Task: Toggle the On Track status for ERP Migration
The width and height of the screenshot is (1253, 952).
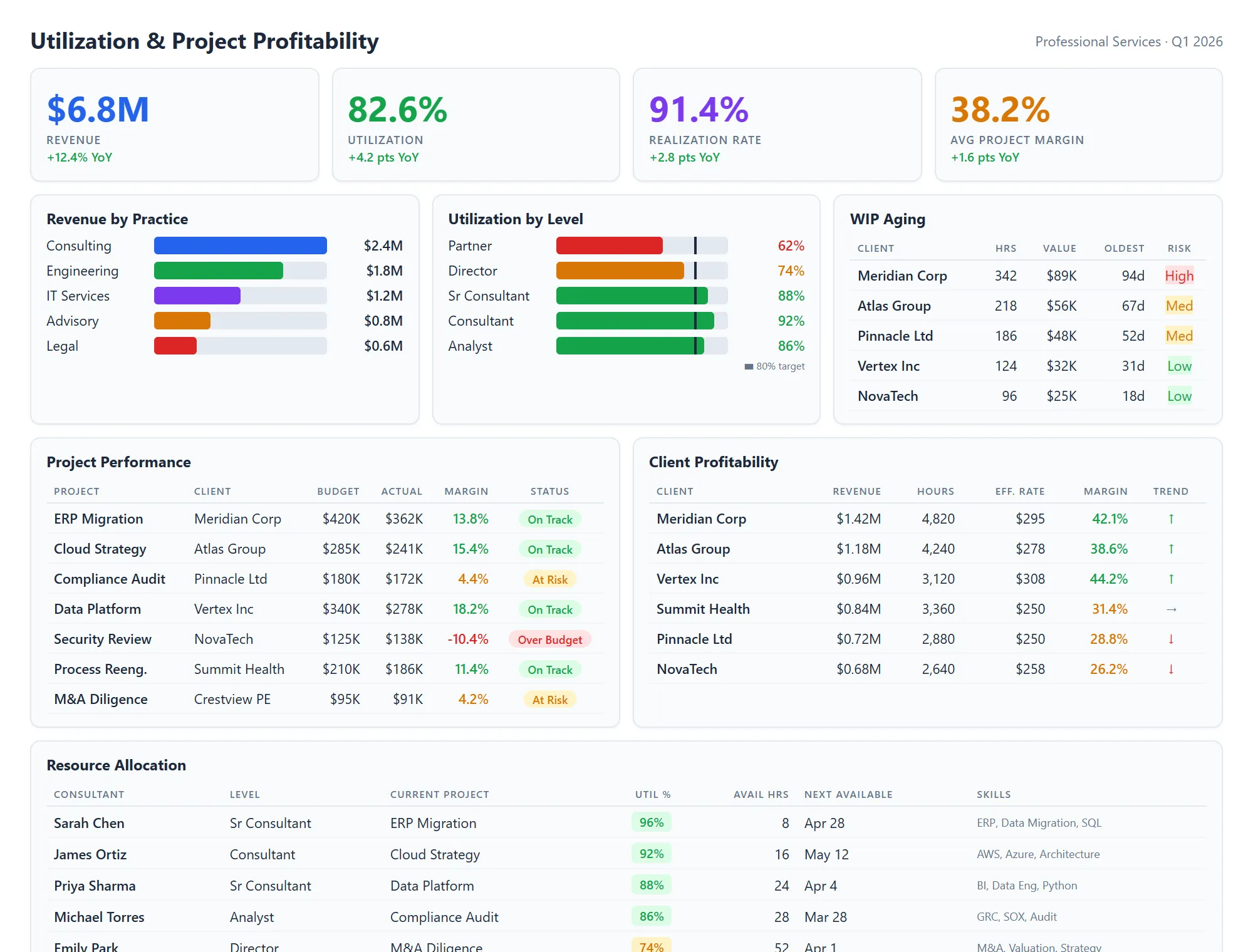Action: (x=549, y=519)
